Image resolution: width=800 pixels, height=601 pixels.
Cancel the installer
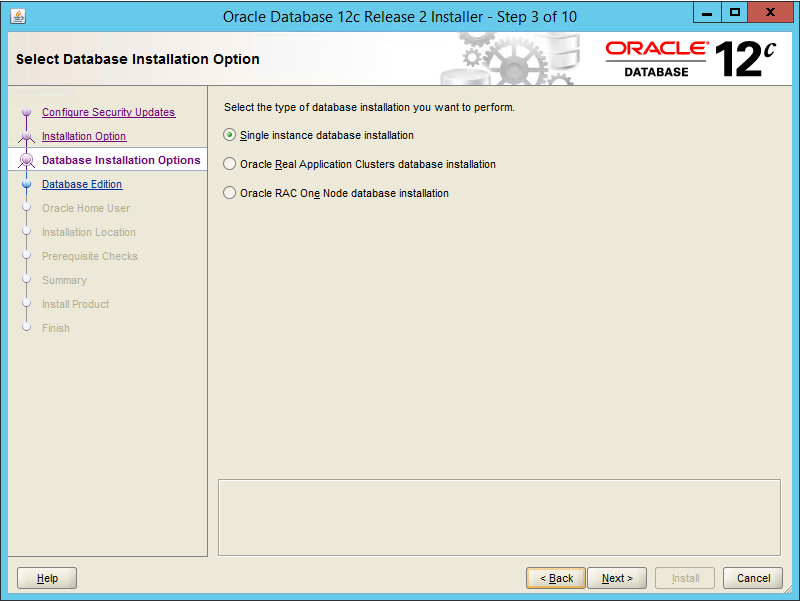[753, 578]
